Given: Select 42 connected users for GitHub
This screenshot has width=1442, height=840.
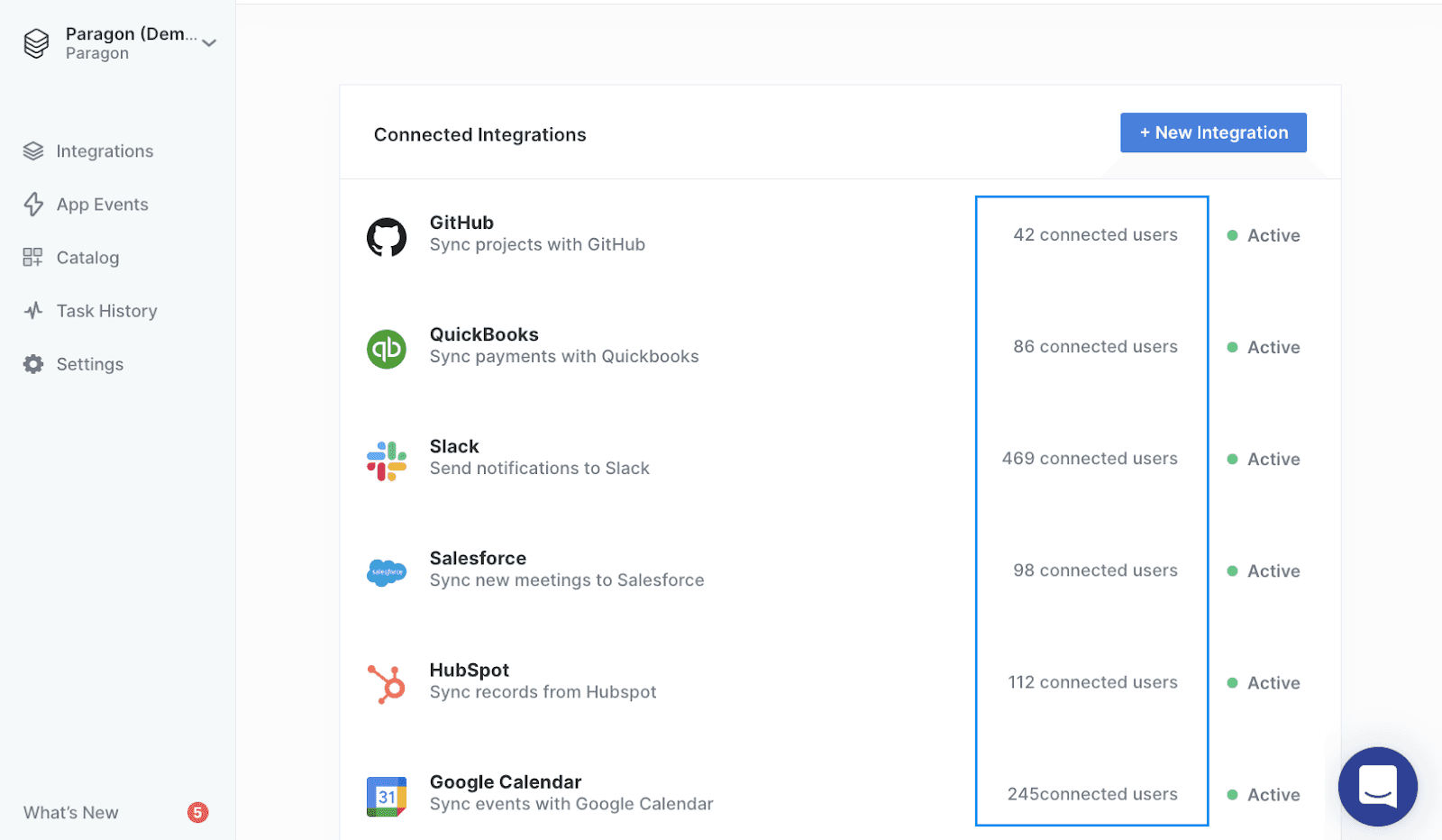Looking at the screenshot, I should pos(1095,235).
